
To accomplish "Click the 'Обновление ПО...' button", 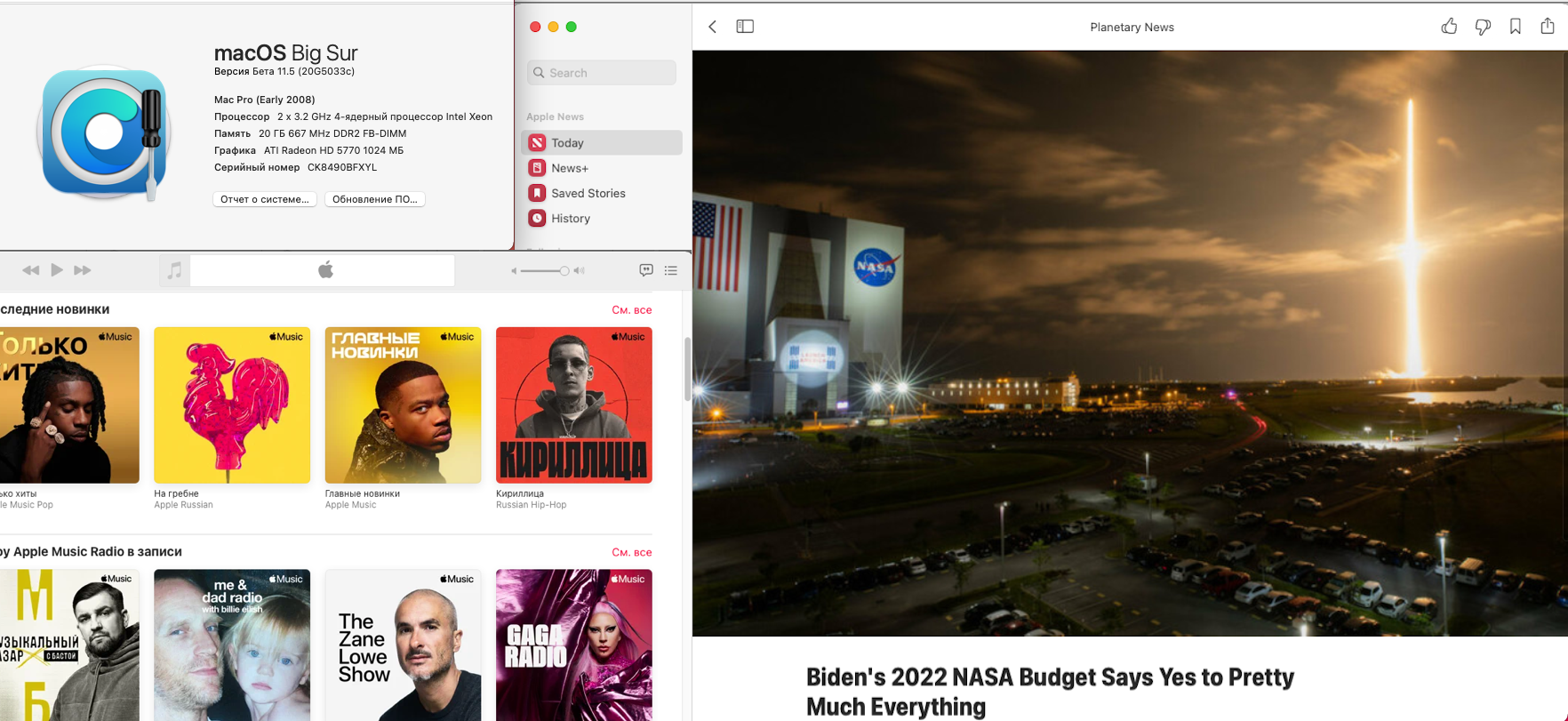I will [375, 199].
